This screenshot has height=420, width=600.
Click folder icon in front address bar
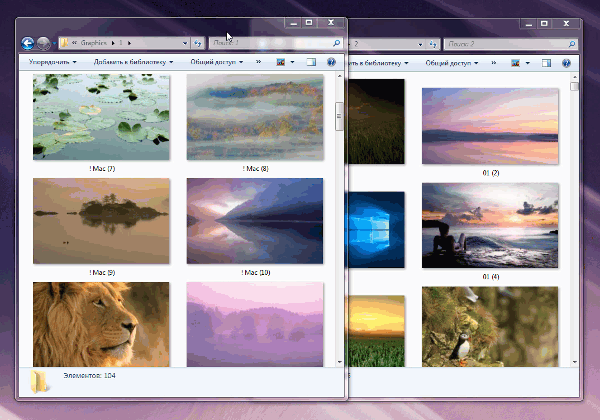coord(64,42)
